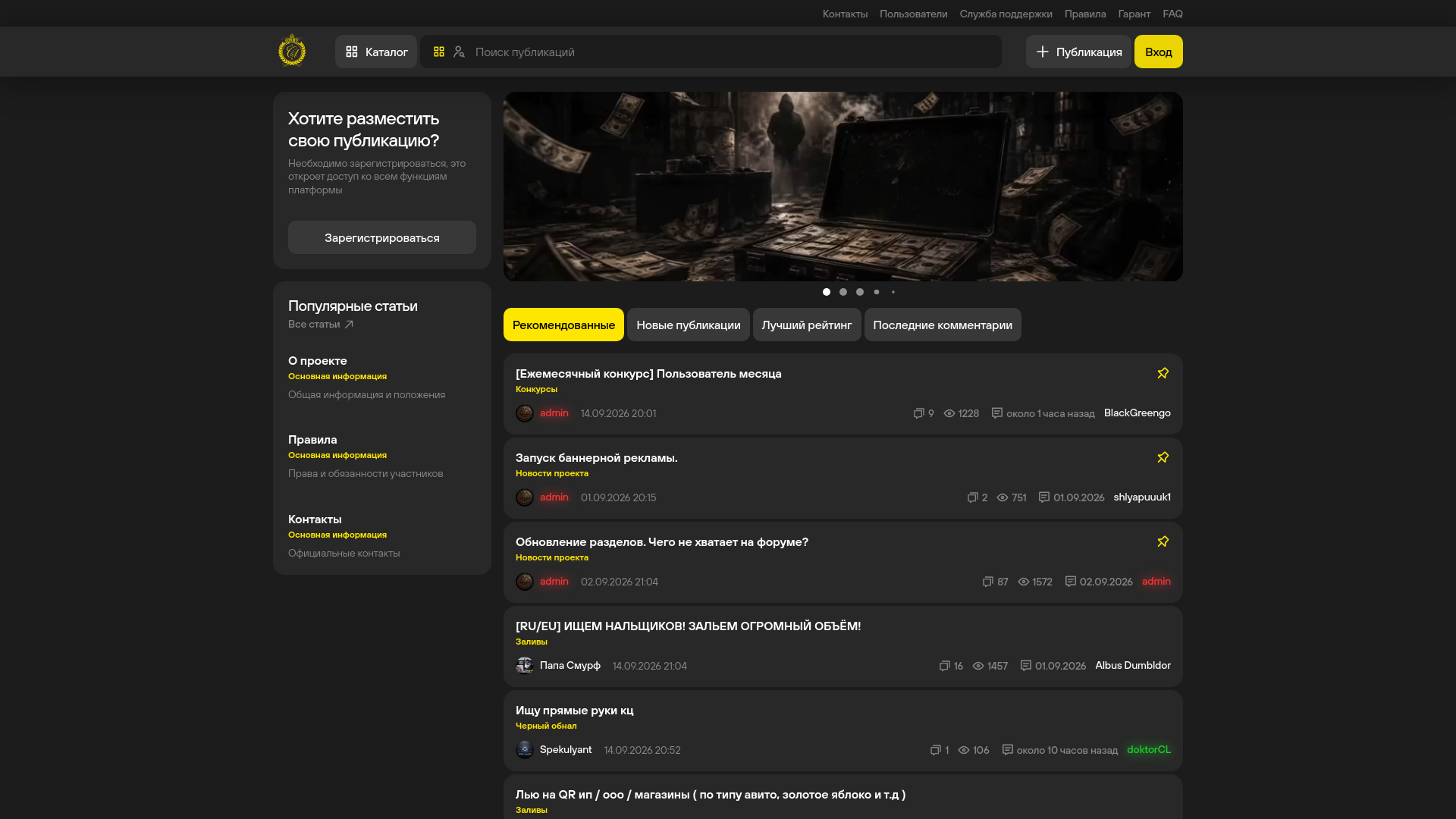1456x819 pixels.
Task: Switch to Лучший рейтинг tab
Action: pos(807,325)
